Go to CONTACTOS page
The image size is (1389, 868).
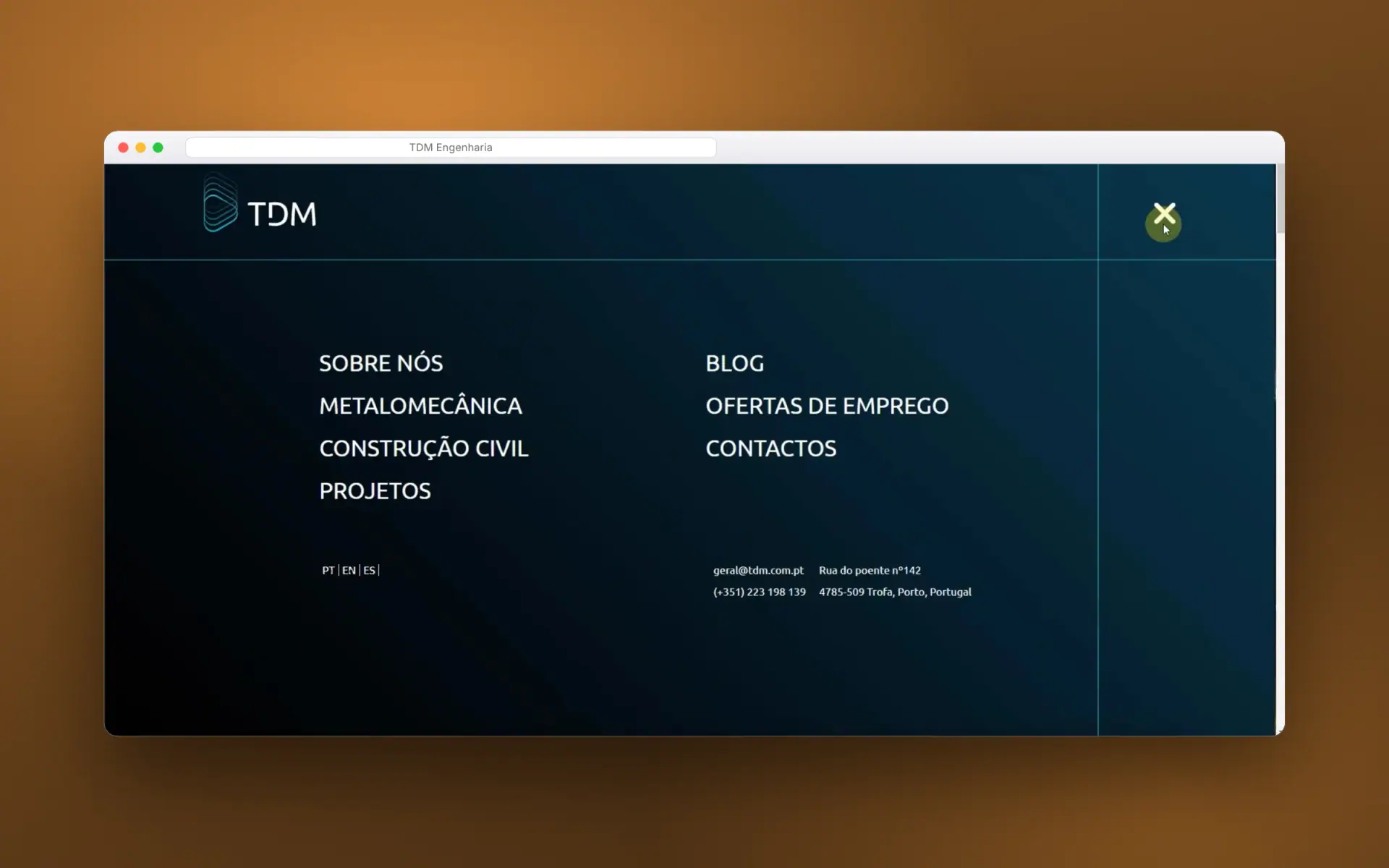(x=771, y=448)
